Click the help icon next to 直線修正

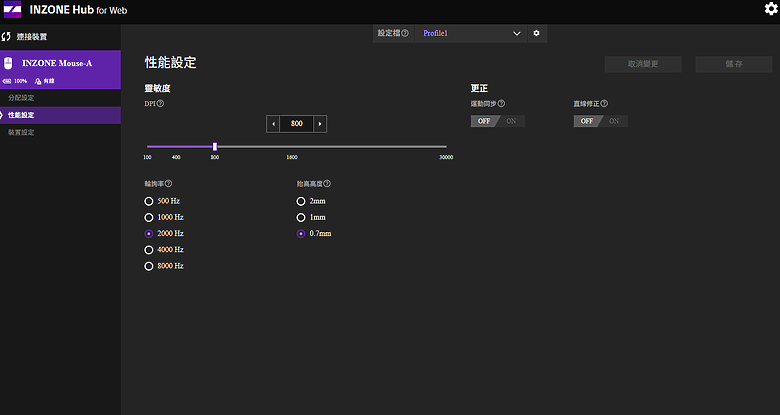pos(604,104)
